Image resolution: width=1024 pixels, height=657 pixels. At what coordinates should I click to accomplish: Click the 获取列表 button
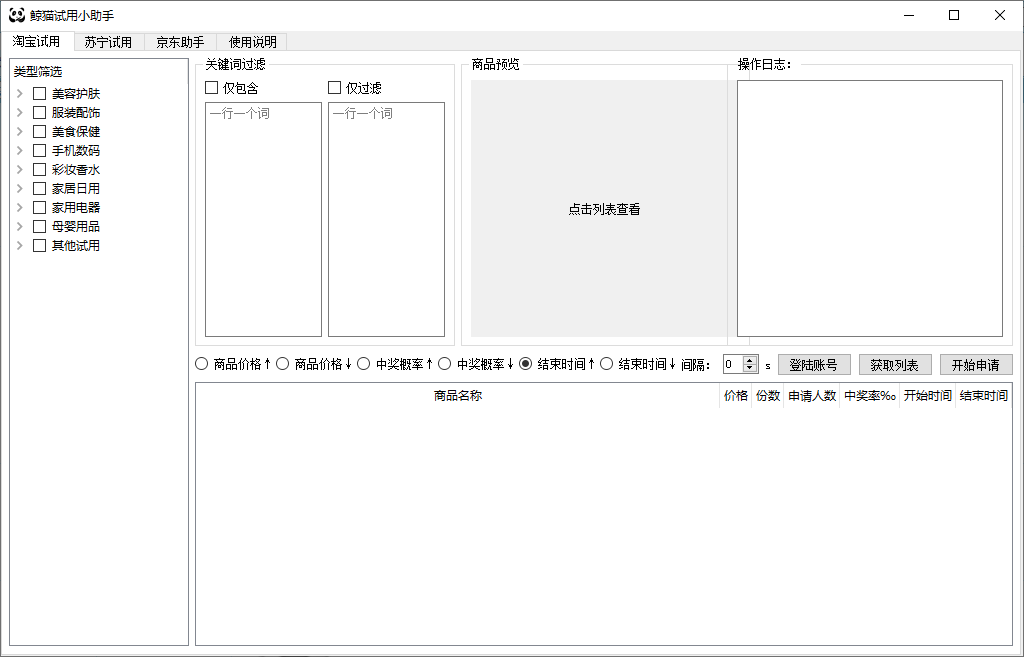(x=895, y=365)
